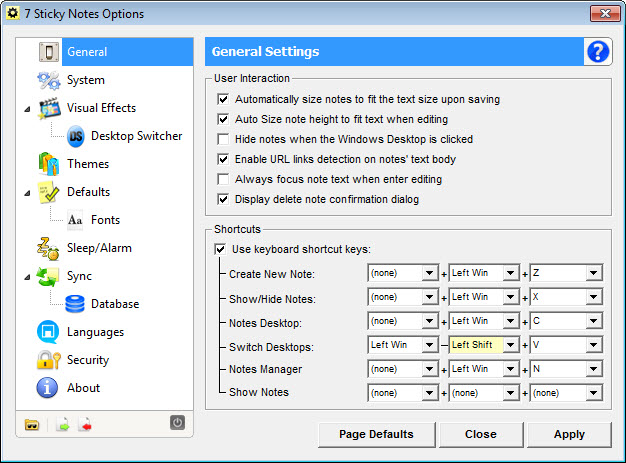626x463 pixels.
Task: Click the Page Defaults button
Action: [376, 434]
